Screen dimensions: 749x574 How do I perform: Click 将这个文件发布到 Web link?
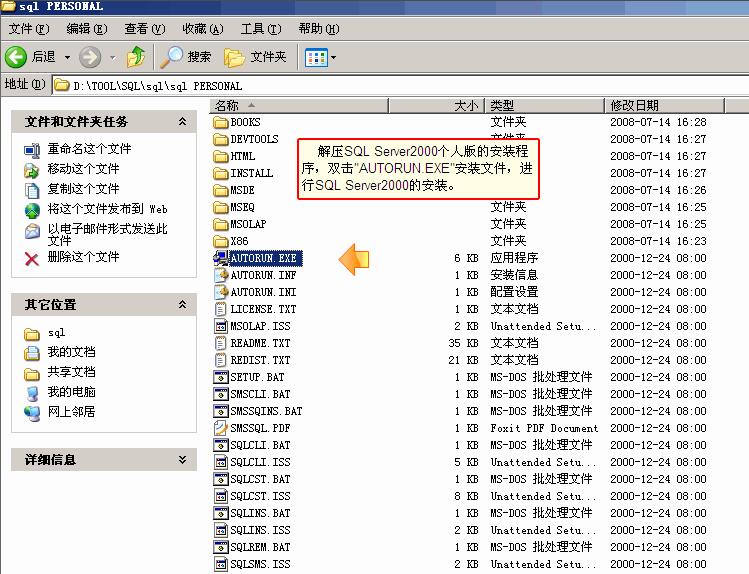pyautogui.click(x=107, y=209)
